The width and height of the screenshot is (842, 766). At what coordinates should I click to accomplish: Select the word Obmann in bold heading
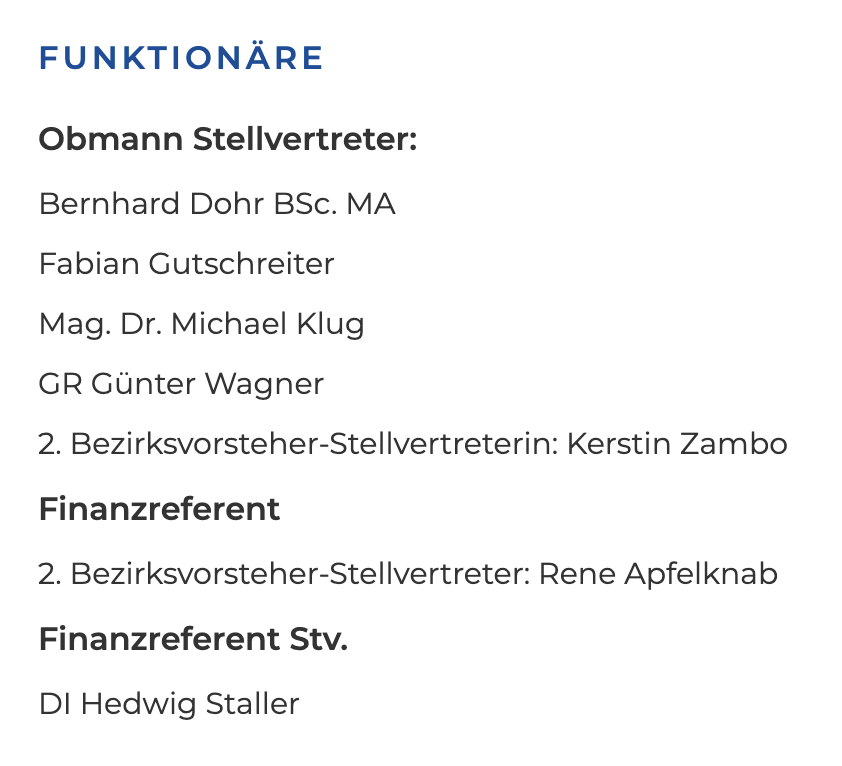click(111, 139)
